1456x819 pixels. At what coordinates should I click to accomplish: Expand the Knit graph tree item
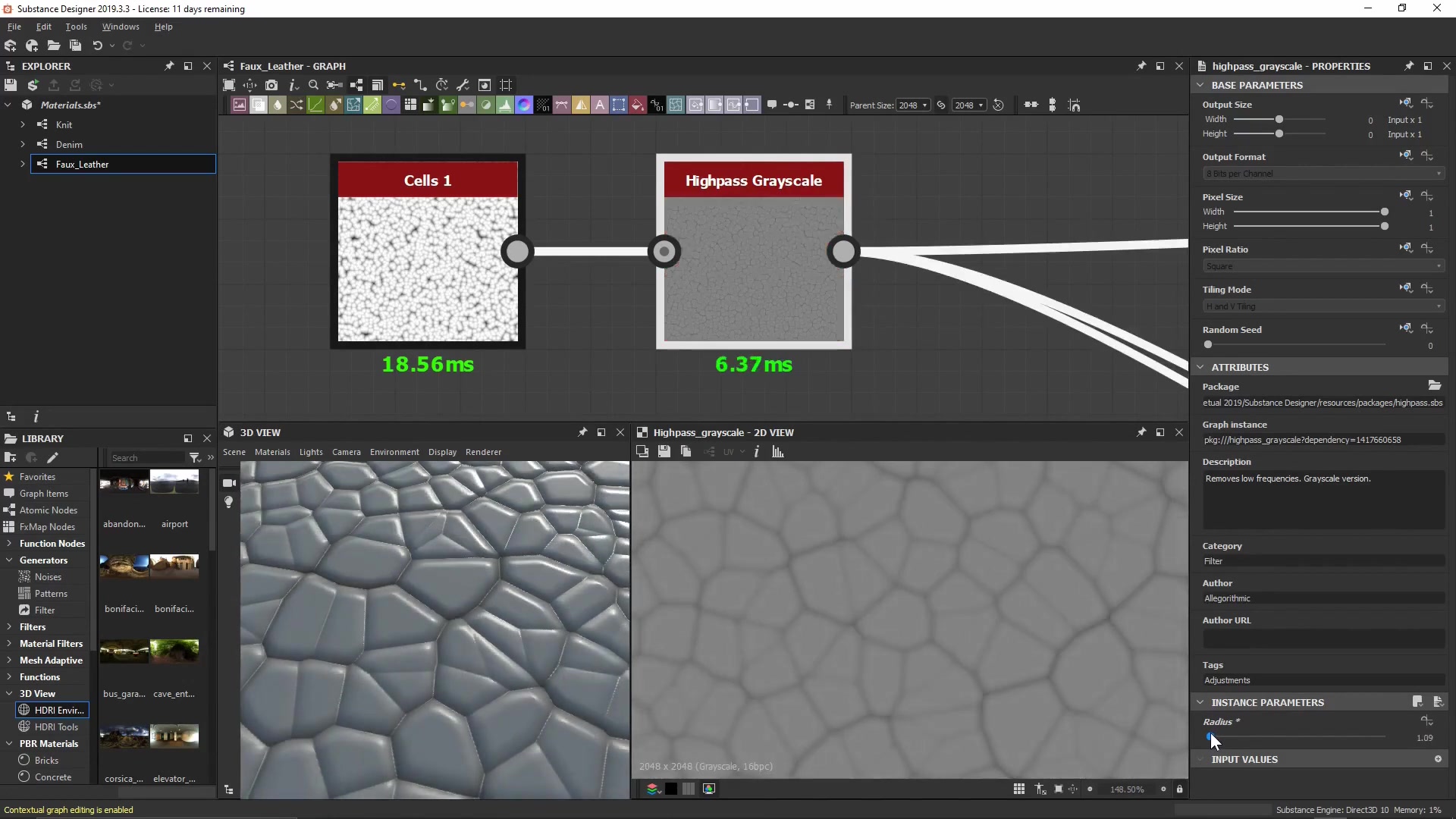click(x=23, y=124)
